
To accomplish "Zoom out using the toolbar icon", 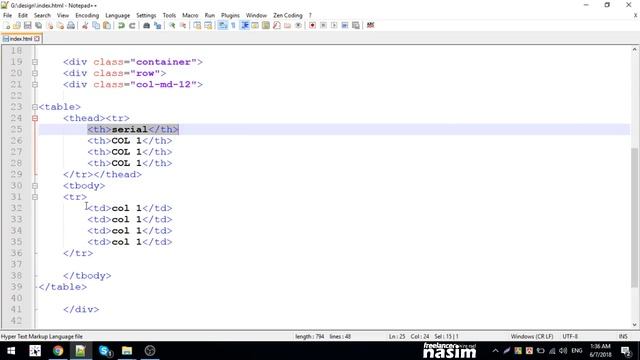I will (182, 25).
